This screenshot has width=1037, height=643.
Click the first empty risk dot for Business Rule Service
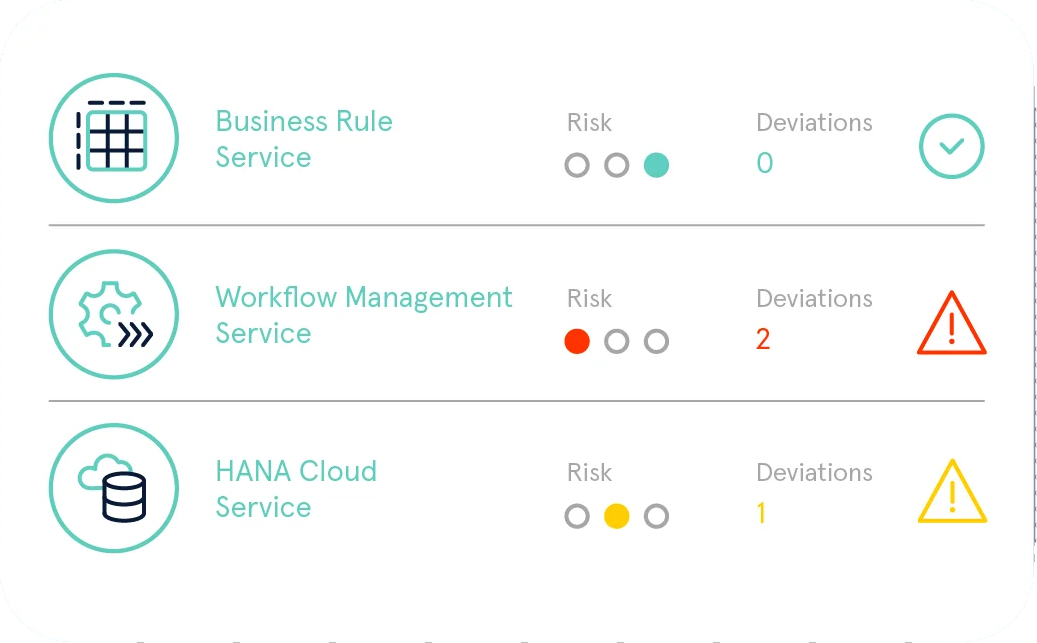[x=577, y=165]
